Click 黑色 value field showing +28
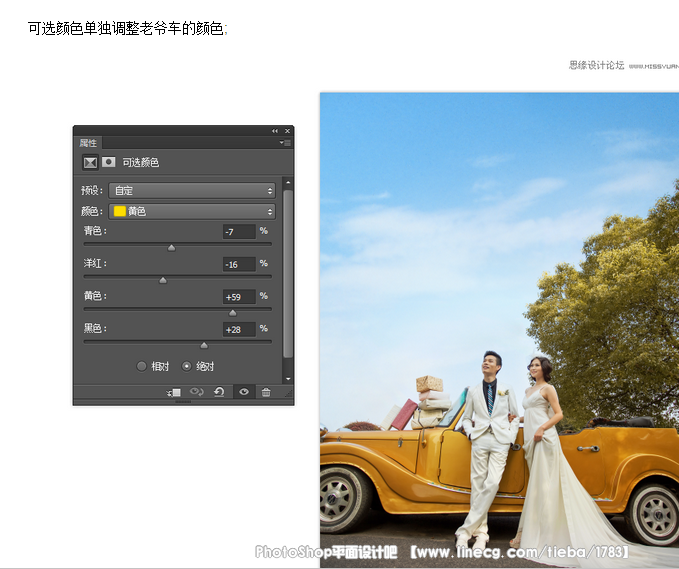Screen dimensions: 679x569 click(239, 329)
